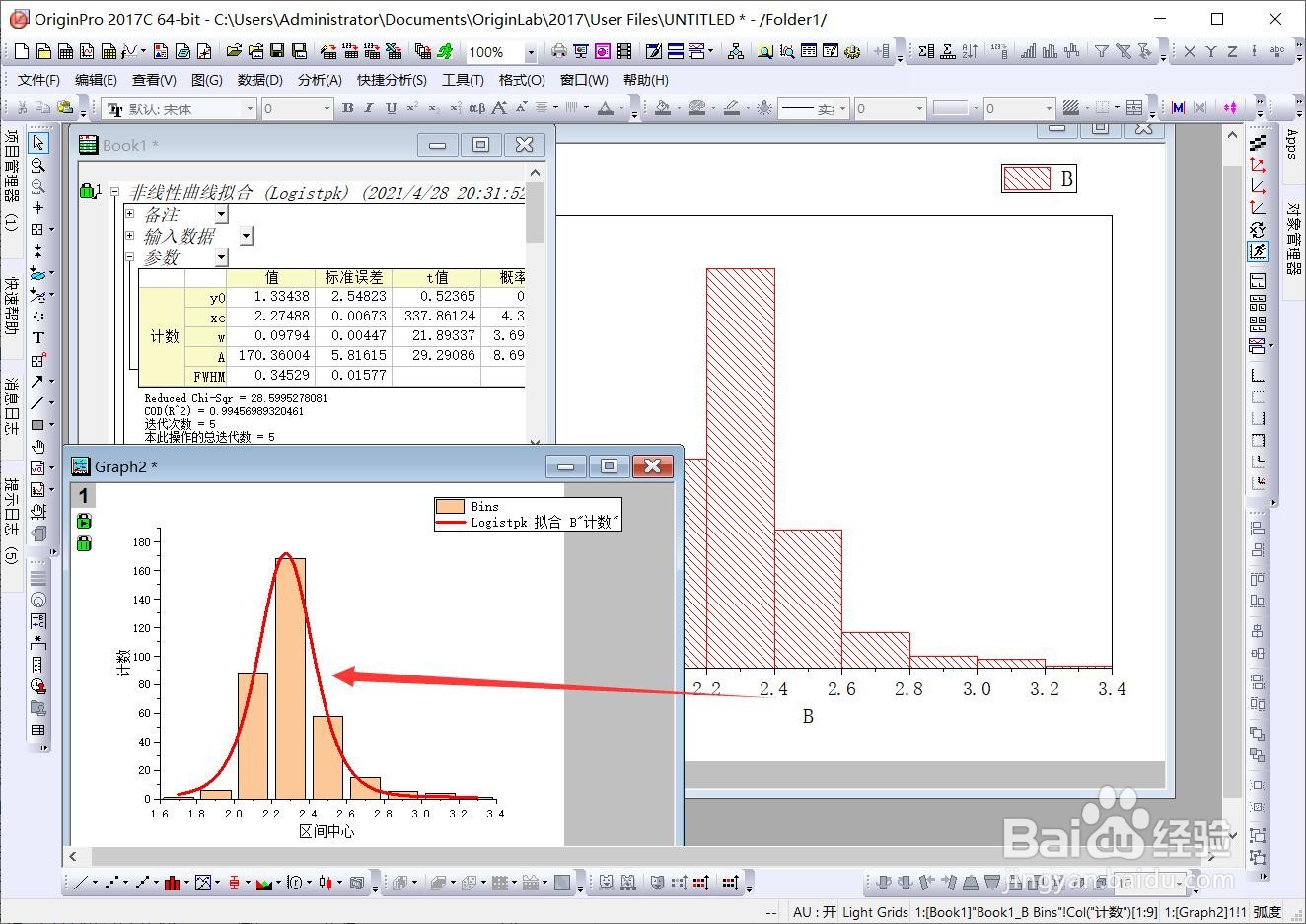Select the Zoom In magnifier tool
The width and height of the screenshot is (1306, 924).
click(38, 166)
